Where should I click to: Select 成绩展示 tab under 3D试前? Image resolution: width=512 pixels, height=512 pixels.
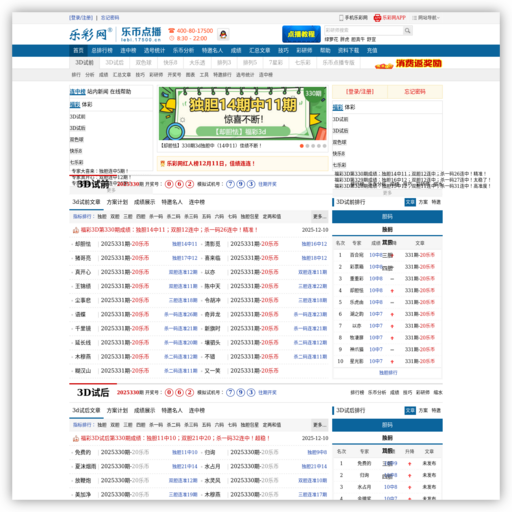(145, 202)
